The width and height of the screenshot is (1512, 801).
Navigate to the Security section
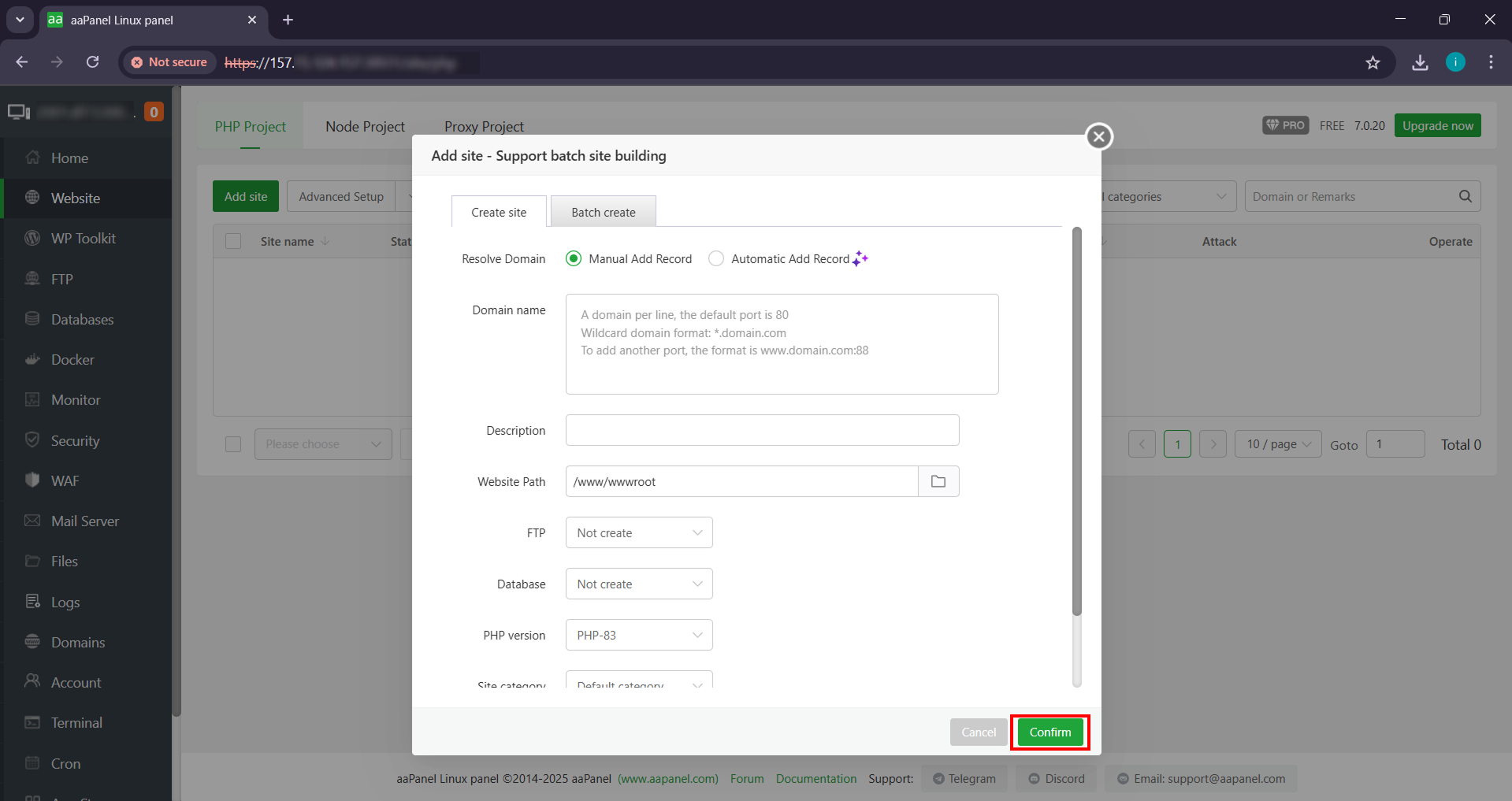point(75,440)
